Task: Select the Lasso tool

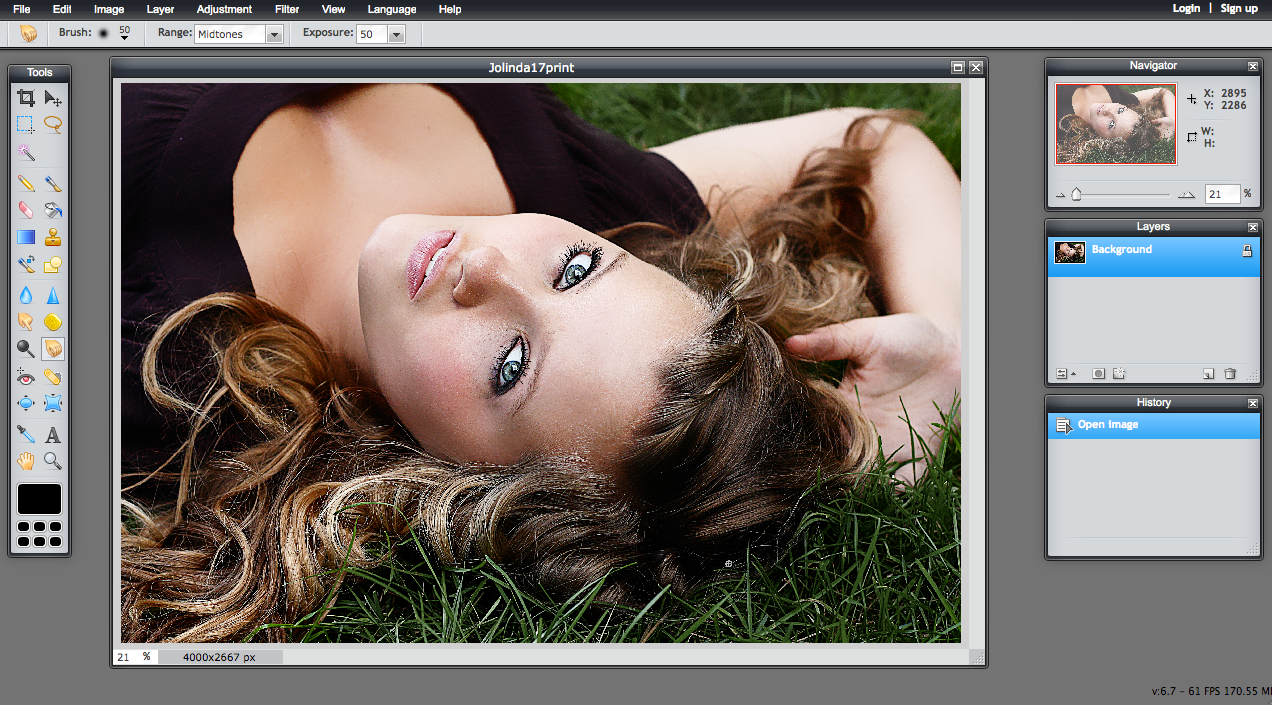Action: [53, 125]
